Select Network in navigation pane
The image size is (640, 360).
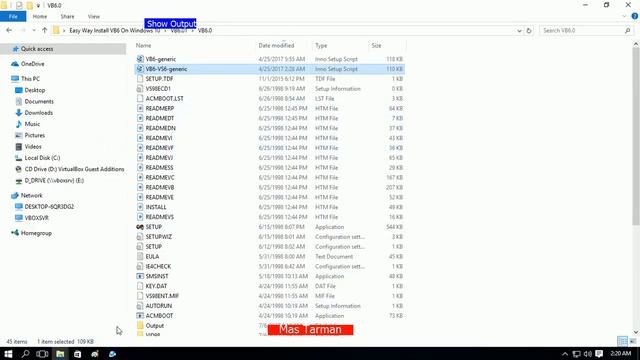pyautogui.click(x=31, y=196)
